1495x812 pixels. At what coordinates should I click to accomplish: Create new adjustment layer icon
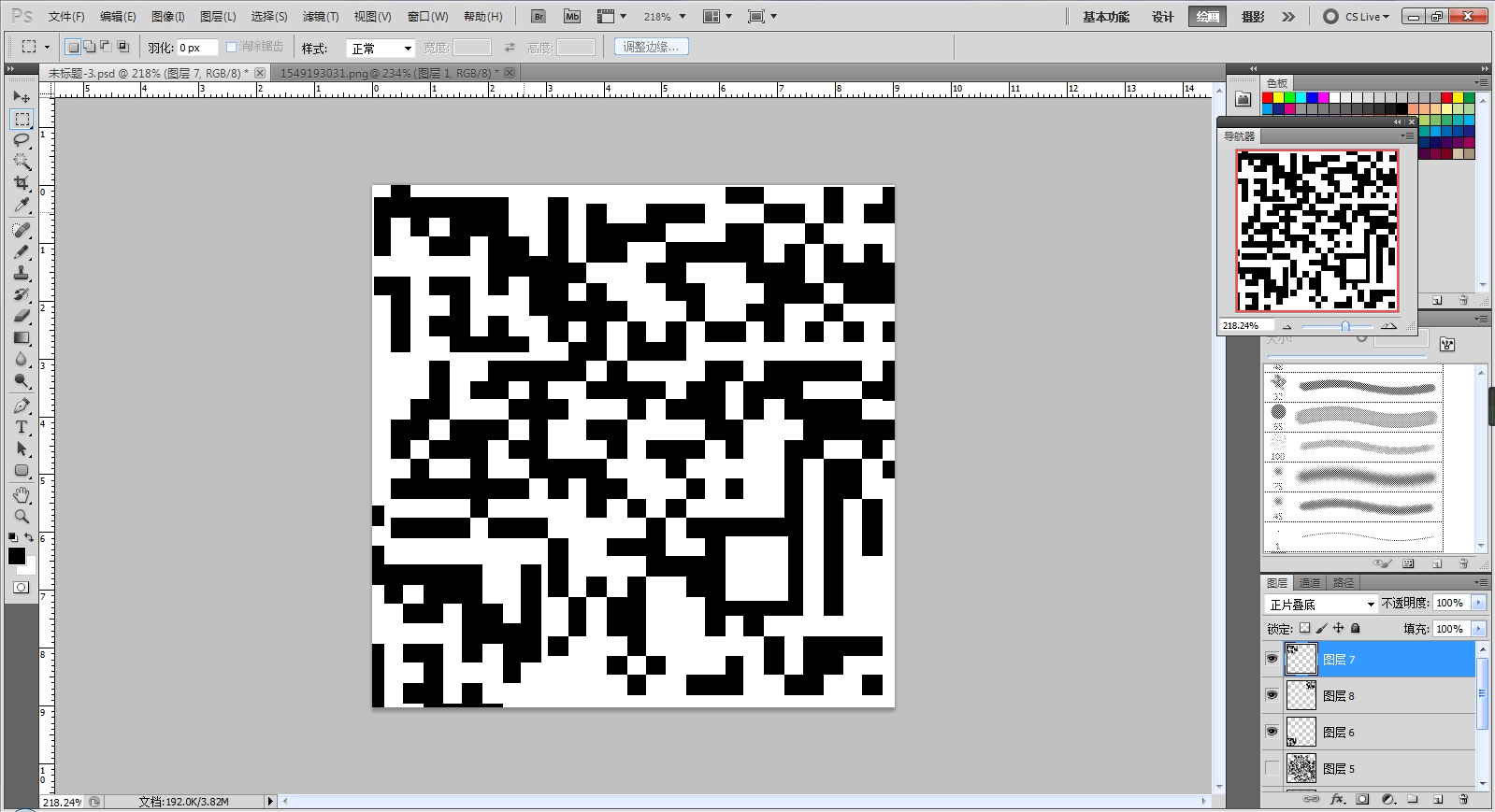click(x=1387, y=799)
